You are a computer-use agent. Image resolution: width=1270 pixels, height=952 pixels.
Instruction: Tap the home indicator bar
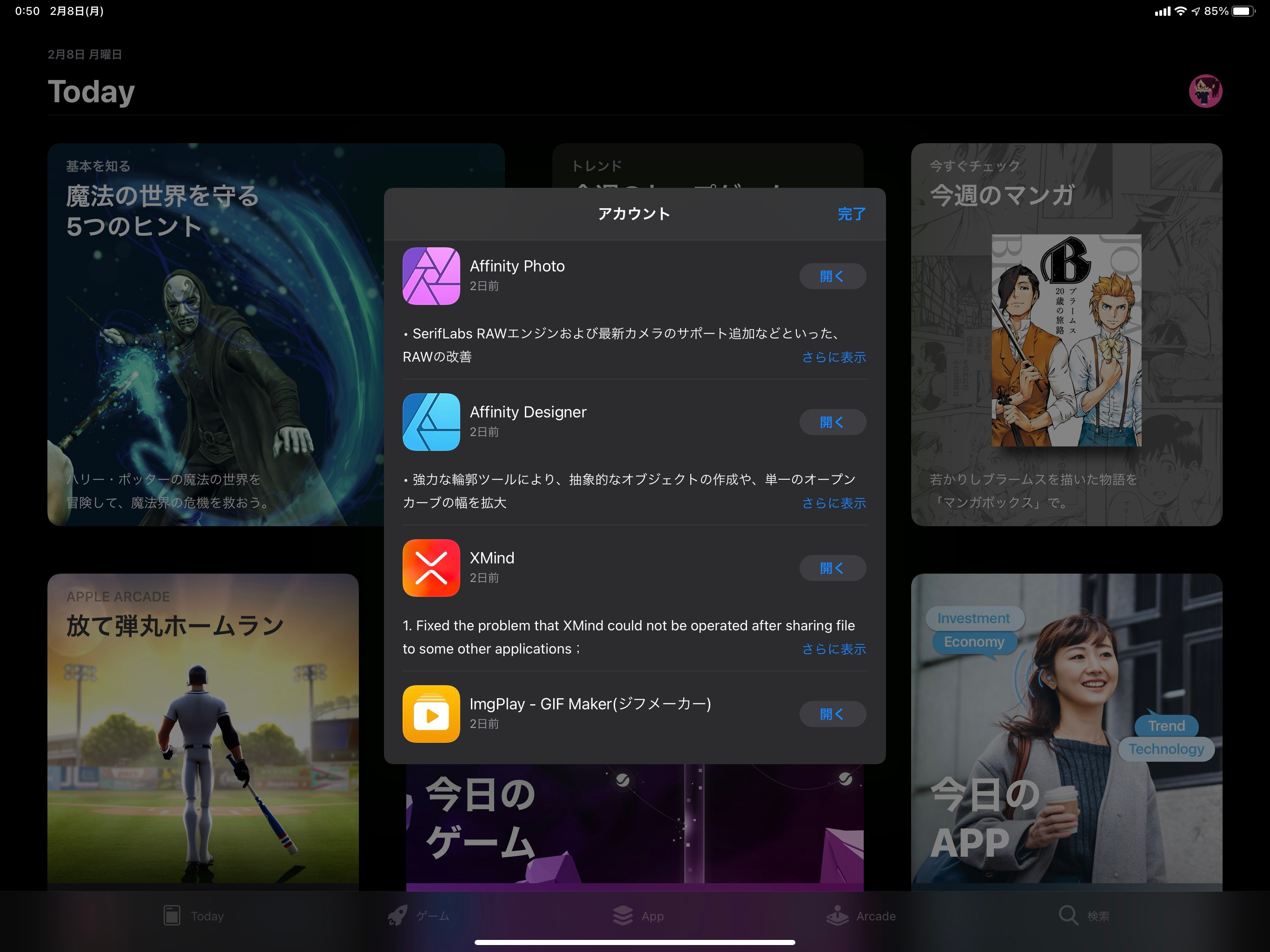coord(635,942)
